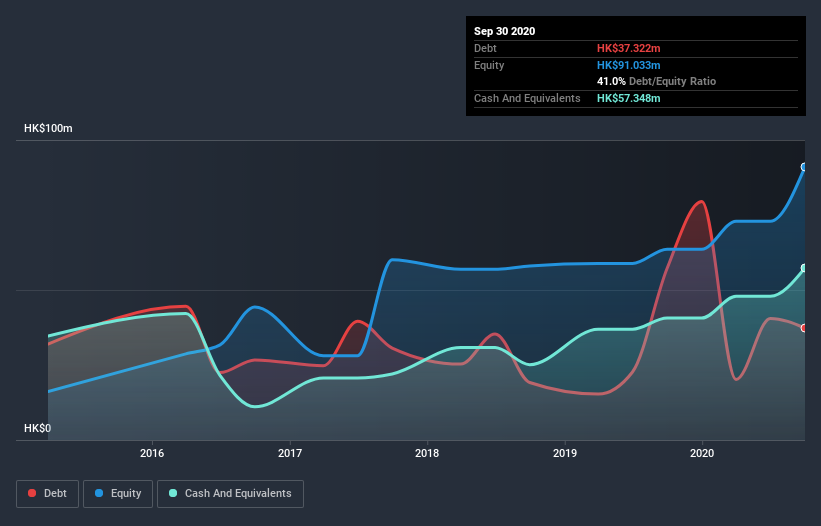Select the 2020 x-axis label
This screenshot has width=821, height=526.
point(702,453)
